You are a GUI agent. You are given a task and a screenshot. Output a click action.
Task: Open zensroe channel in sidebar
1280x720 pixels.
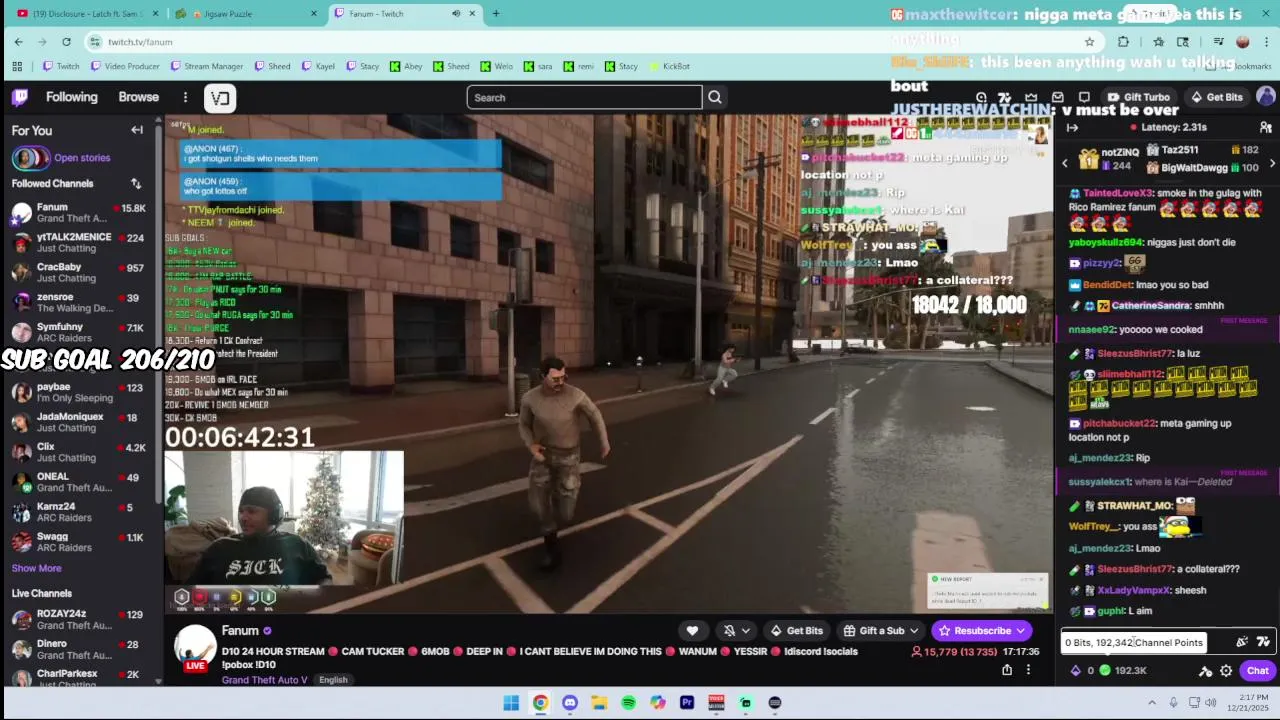[x=78, y=302]
